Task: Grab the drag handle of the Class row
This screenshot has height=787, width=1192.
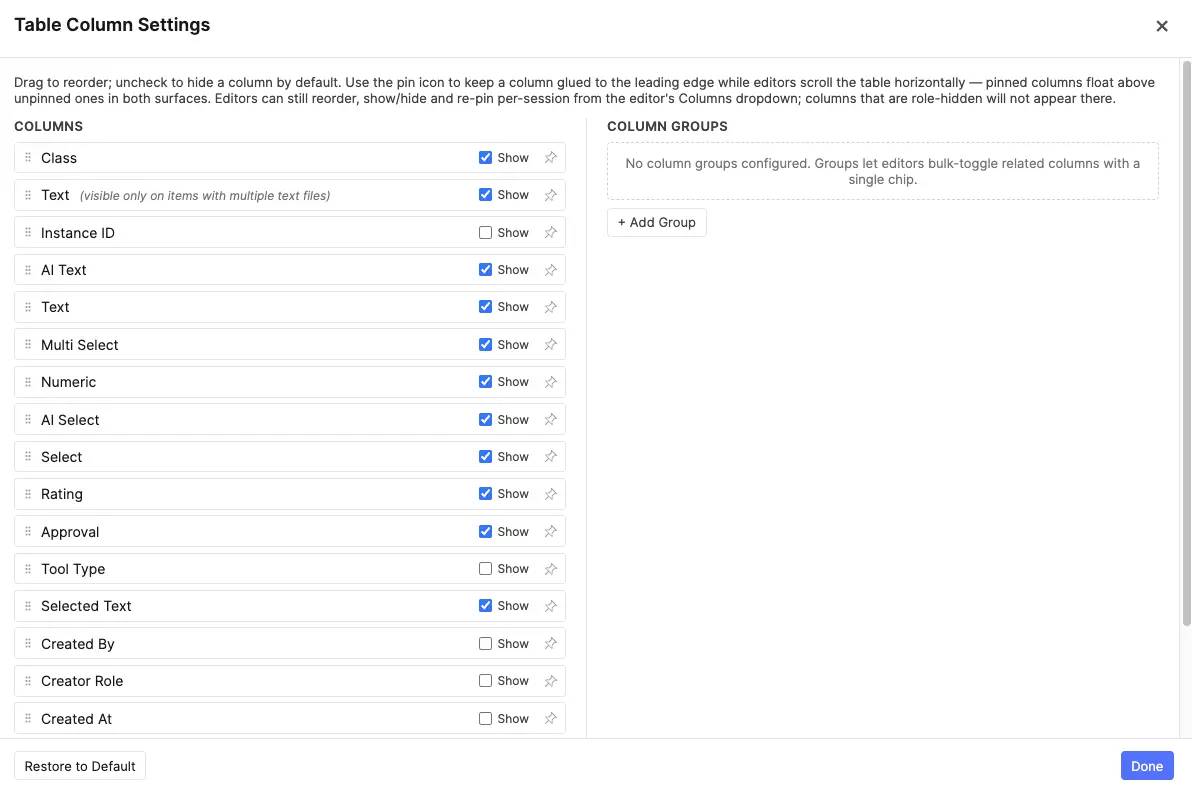Action: pos(27,157)
